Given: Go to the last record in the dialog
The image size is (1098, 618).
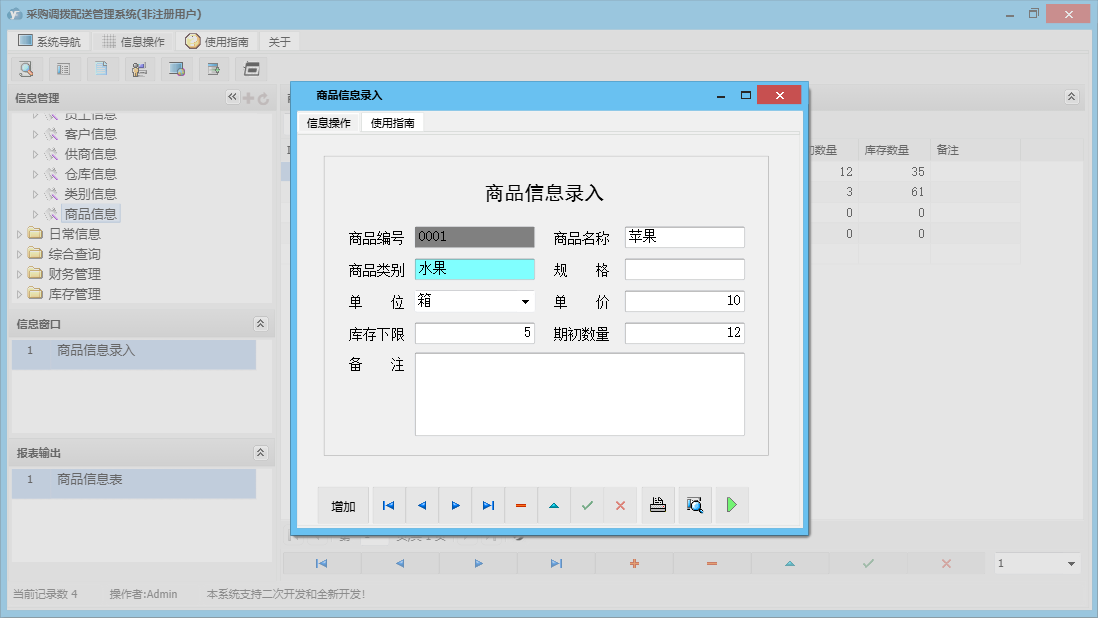Looking at the screenshot, I should coord(488,505).
